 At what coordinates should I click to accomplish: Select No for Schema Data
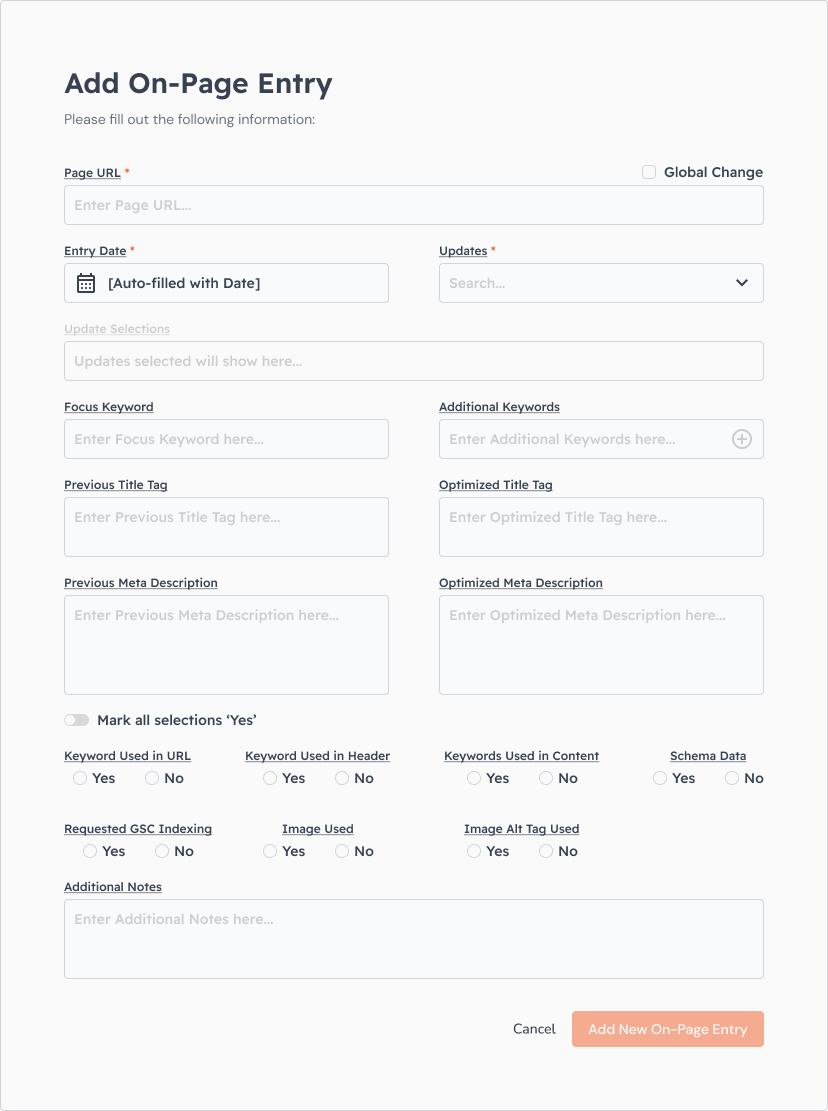[x=732, y=778]
